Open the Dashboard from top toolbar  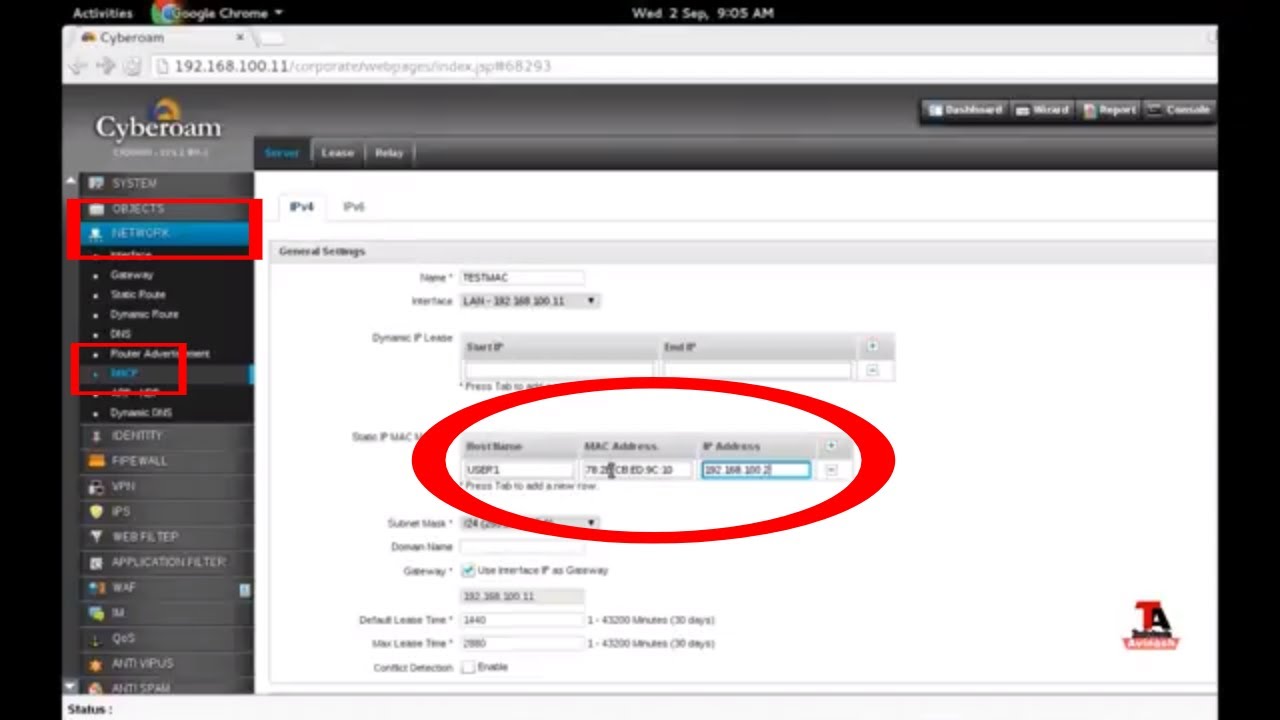pos(965,110)
